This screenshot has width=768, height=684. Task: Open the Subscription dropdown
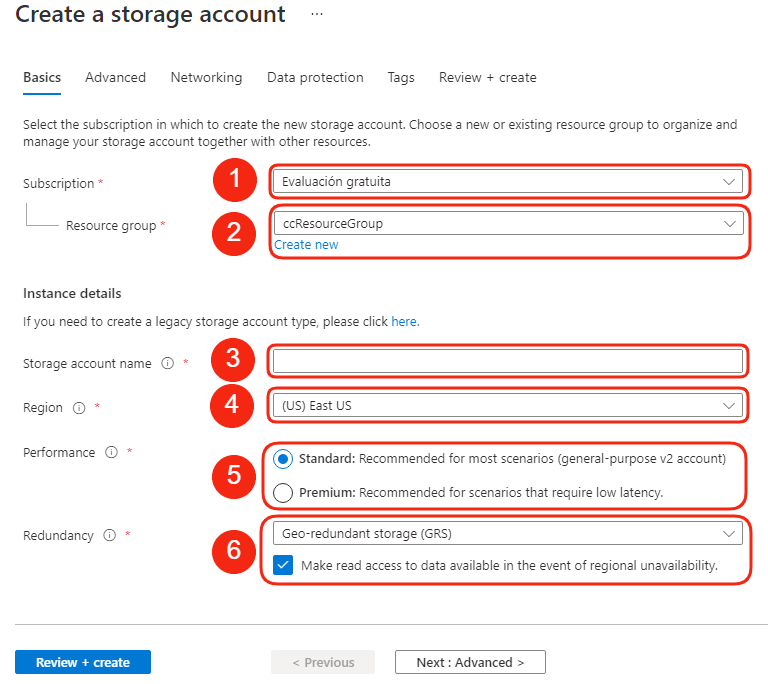pos(508,182)
